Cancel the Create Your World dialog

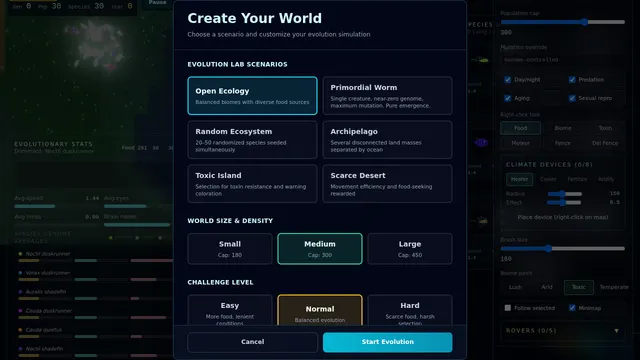pyautogui.click(x=252, y=342)
